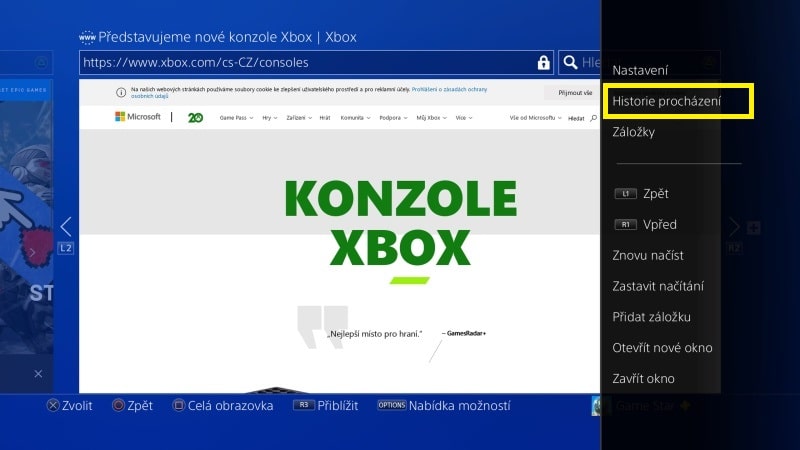The image size is (800, 450).
Task: Select Historie procházení menu entry
Action: [678, 102]
